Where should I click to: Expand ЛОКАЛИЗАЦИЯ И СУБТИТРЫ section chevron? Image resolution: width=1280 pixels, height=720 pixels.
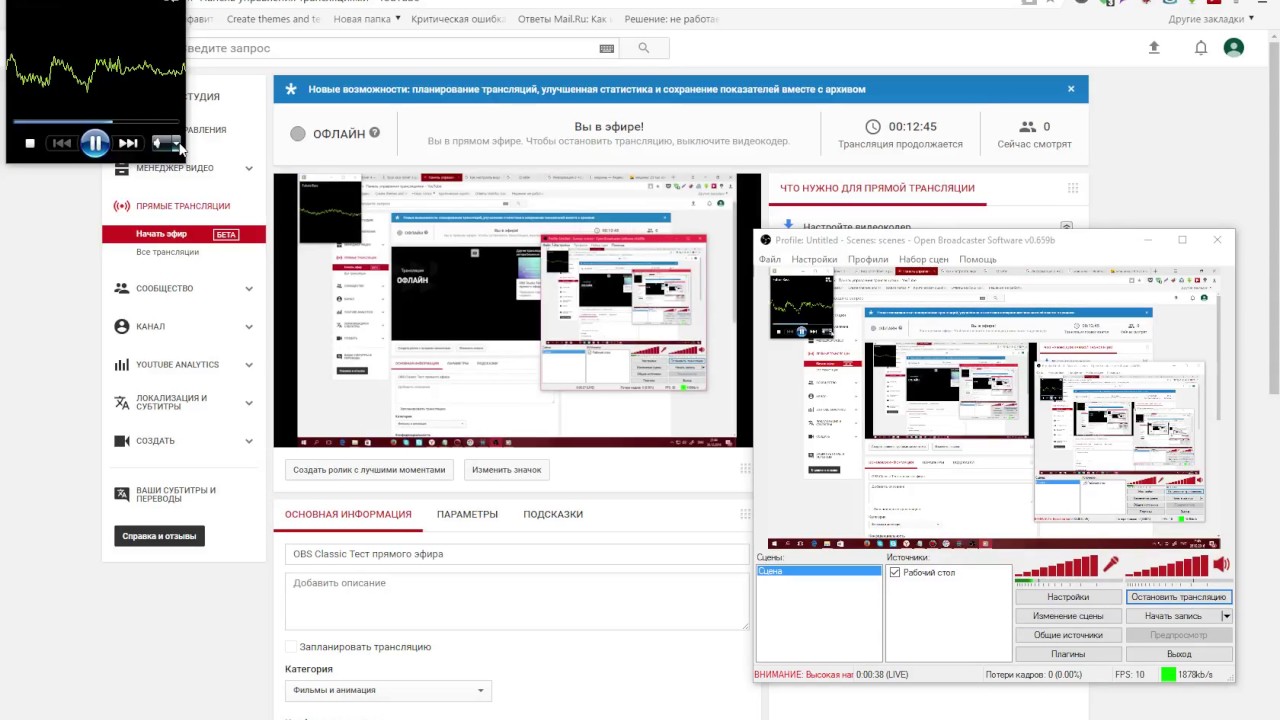coord(249,402)
